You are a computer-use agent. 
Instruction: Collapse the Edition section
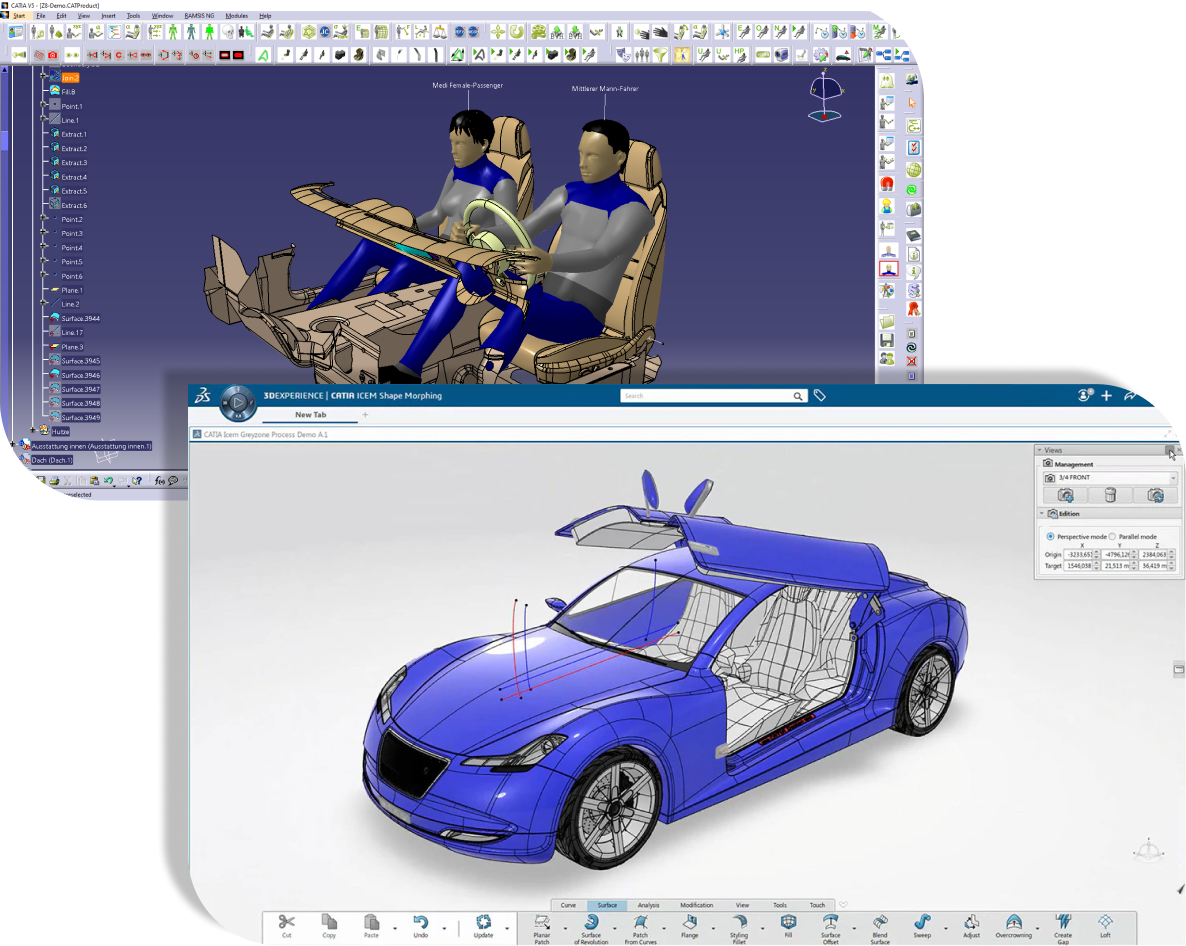coord(1041,514)
